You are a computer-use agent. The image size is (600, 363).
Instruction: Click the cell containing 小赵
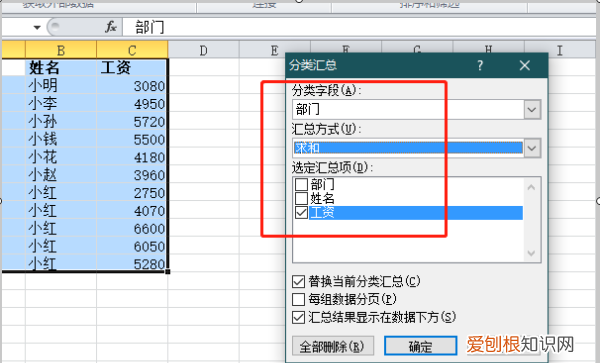click(61, 175)
